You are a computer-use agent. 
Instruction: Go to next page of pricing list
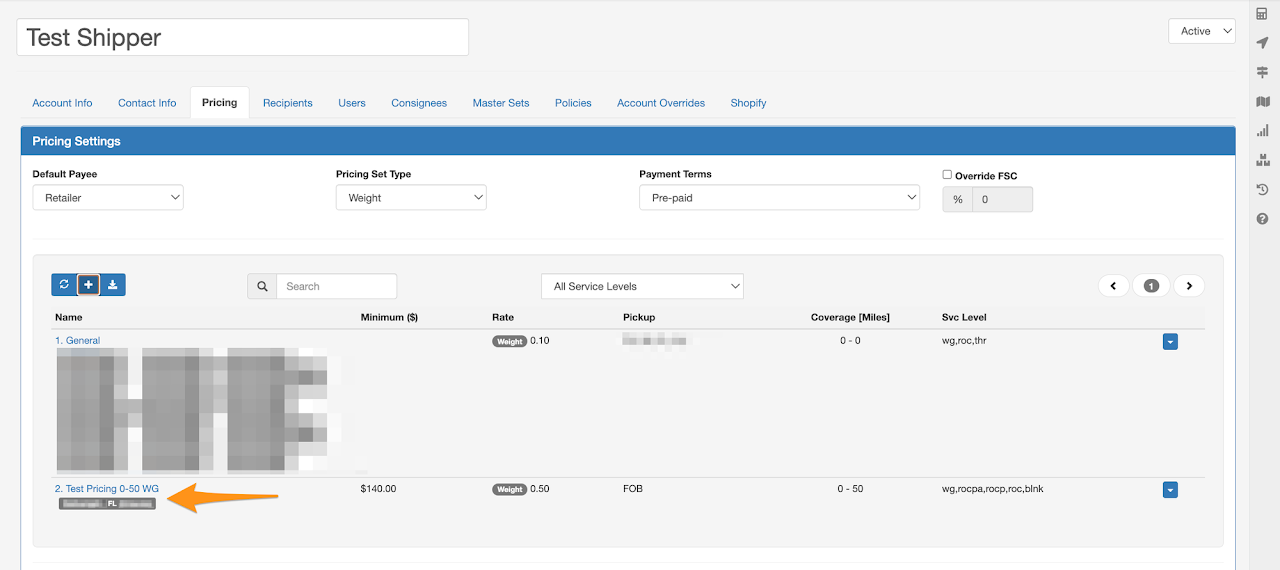[1189, 286]
